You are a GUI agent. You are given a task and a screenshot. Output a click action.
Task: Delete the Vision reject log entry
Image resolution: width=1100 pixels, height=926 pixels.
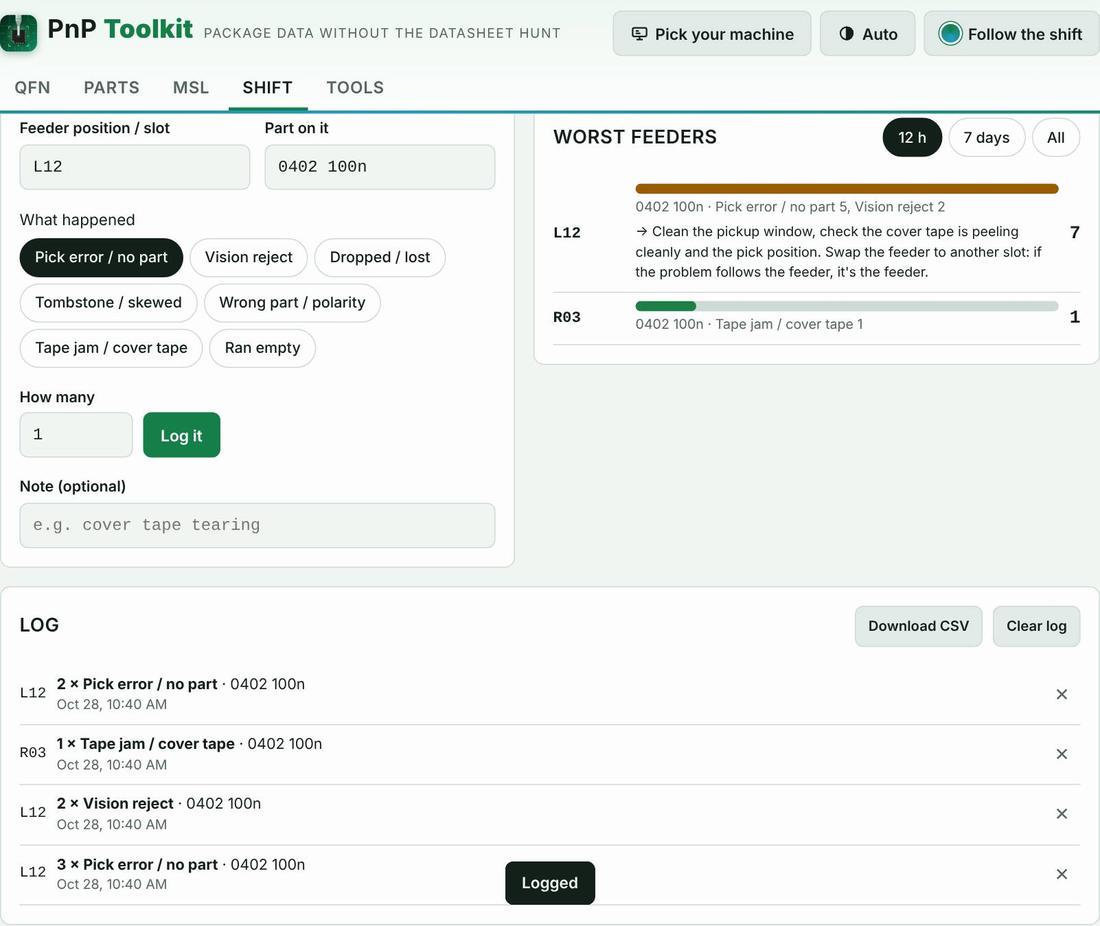pos(1061,814)
